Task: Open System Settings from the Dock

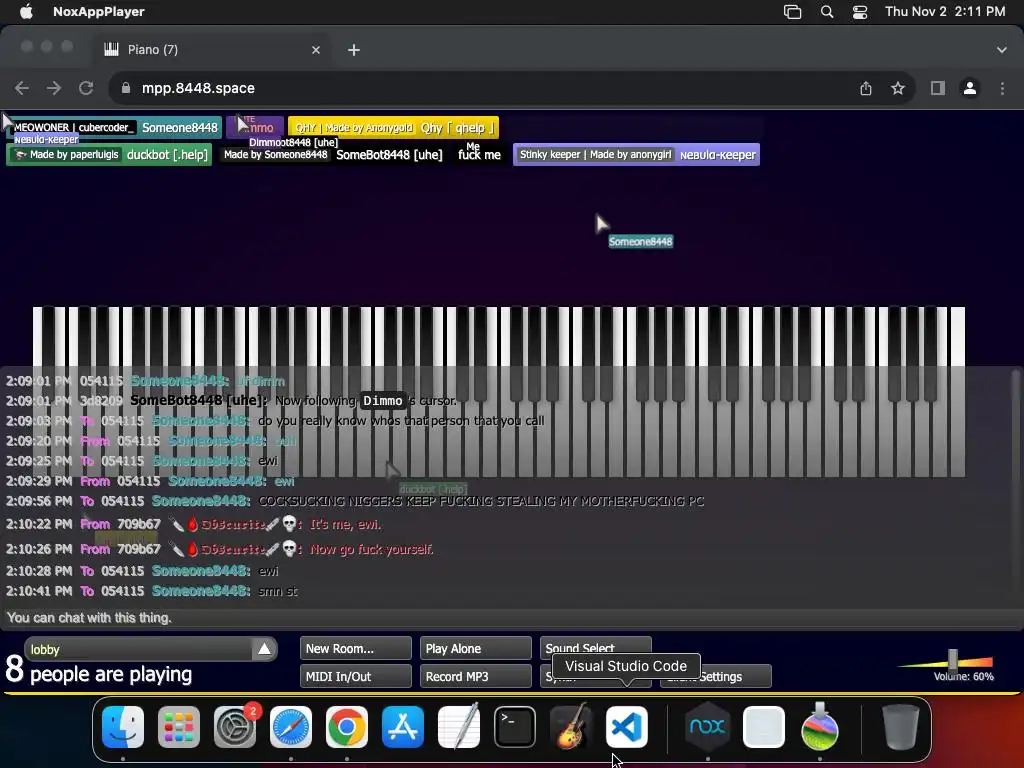Action: coord(235,727)
